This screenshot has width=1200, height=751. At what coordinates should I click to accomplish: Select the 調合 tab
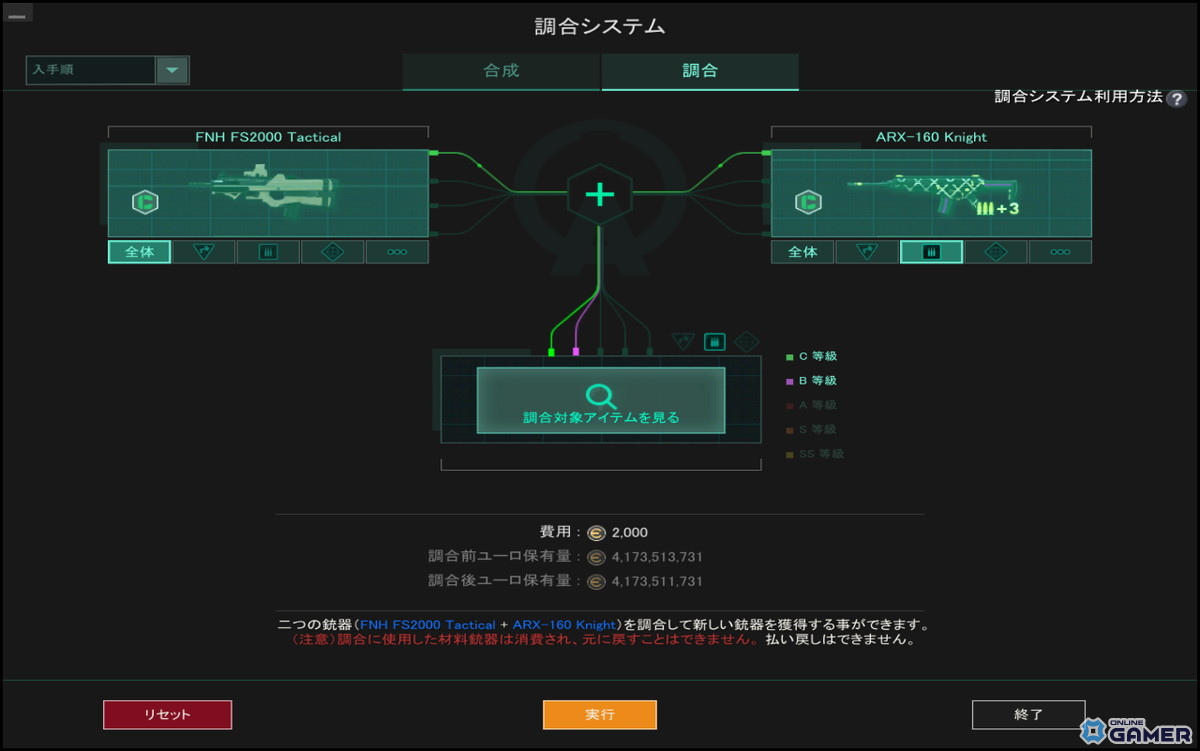[x=699, y=72]
